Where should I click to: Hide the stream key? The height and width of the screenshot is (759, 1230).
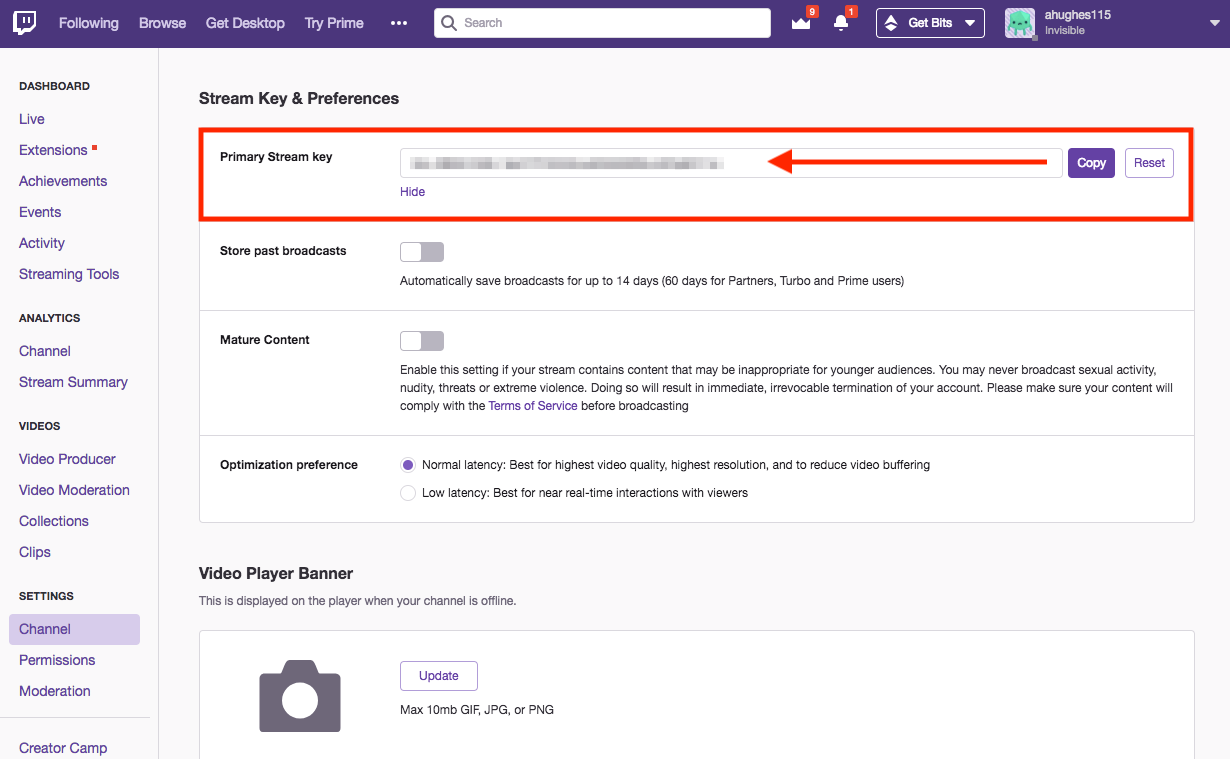point(412,192)
